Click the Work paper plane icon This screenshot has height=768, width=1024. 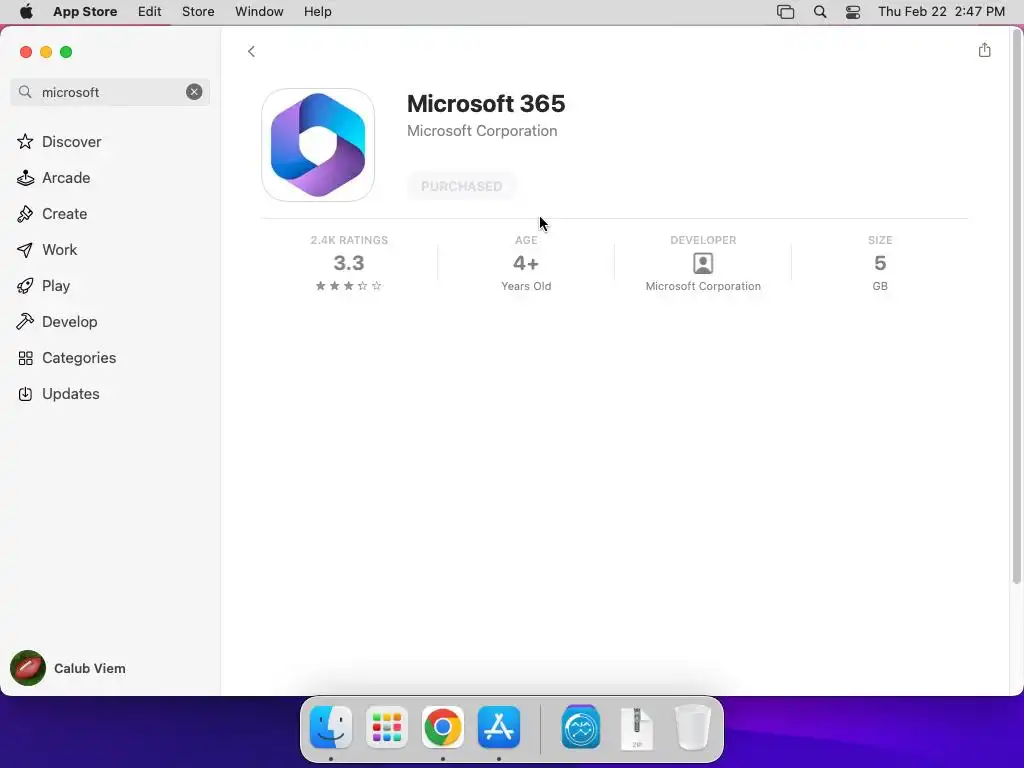click(25, 249)
